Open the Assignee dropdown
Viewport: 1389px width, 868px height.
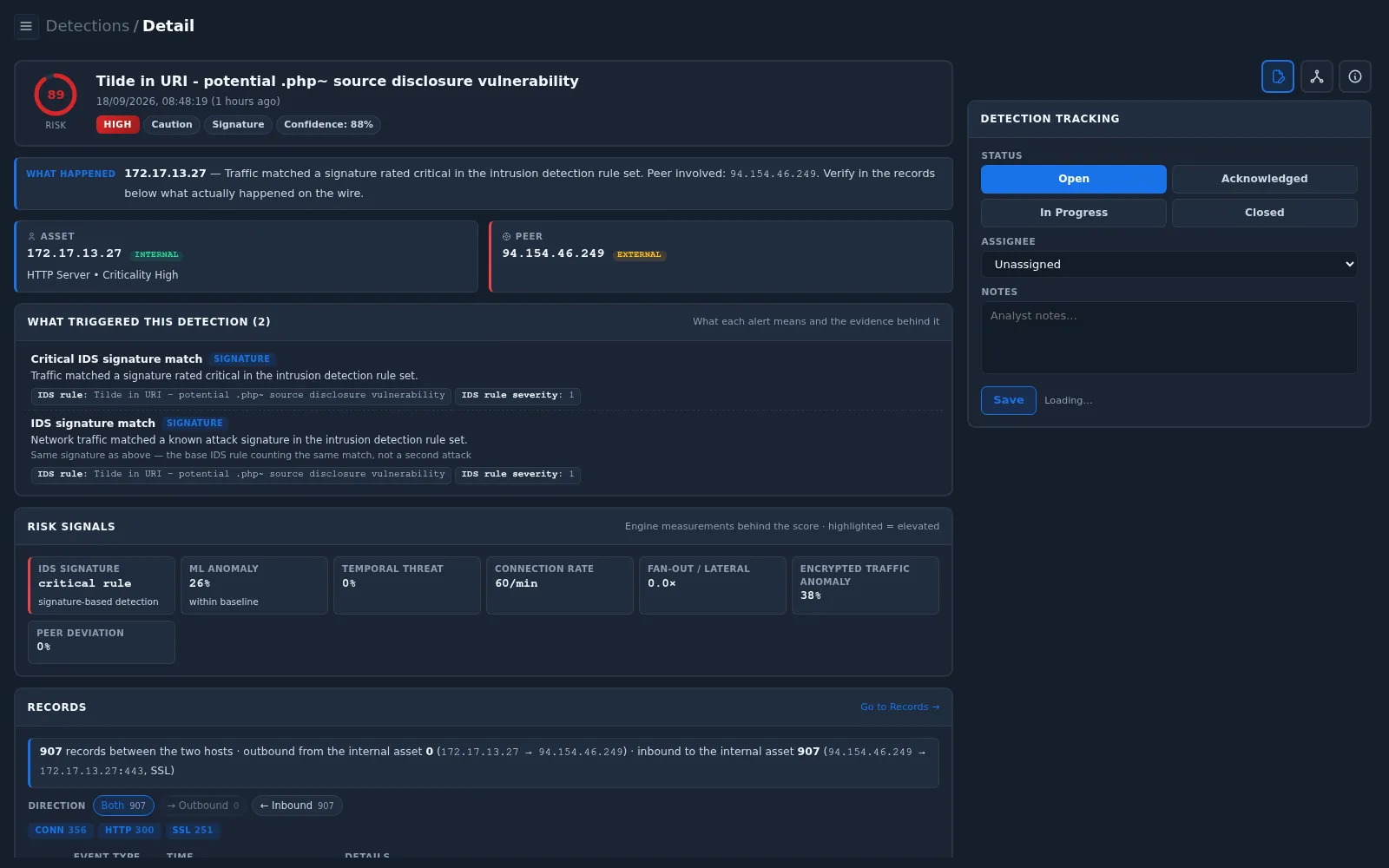pyautogui.click(x=1169, y=264)
